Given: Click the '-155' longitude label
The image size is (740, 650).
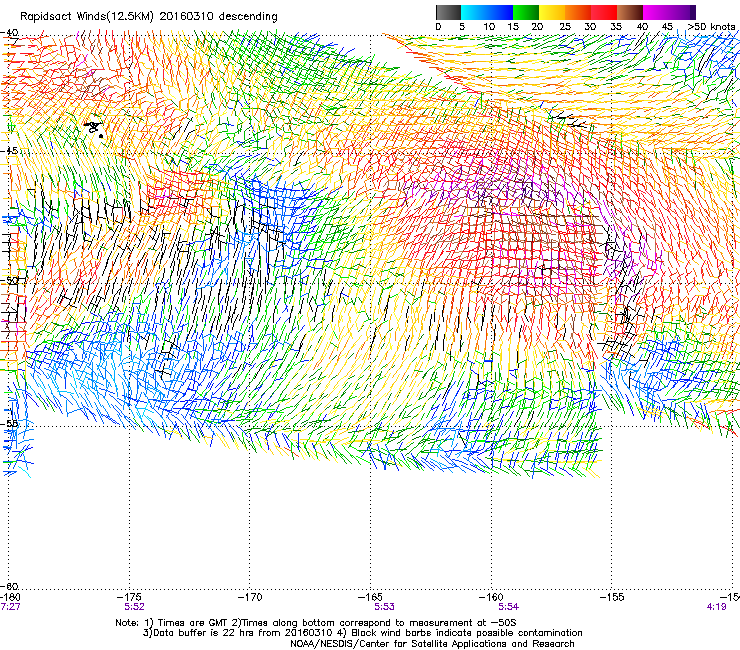Looking at the screenshot, I should [612, 598].
